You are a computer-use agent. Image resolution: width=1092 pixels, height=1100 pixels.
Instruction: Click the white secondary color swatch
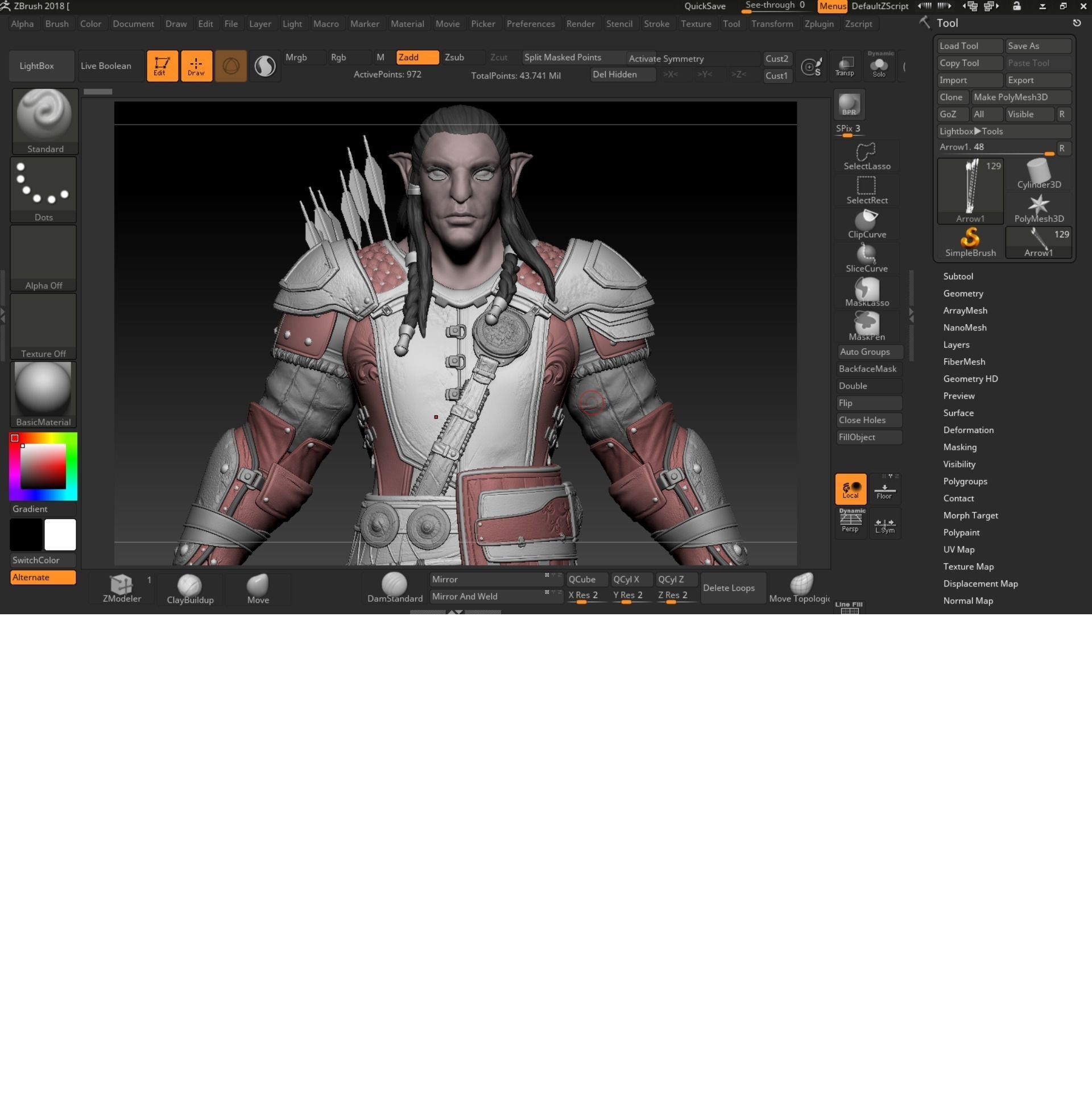click(60, 535)
